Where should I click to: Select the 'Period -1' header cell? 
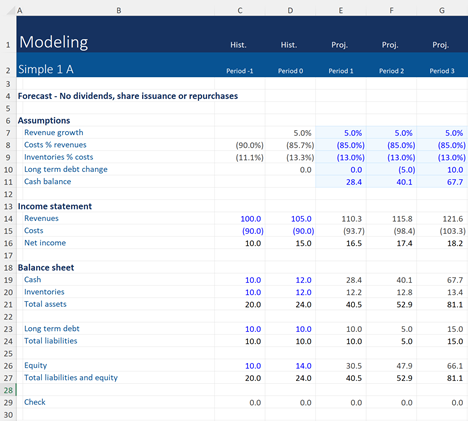point(240,71)
